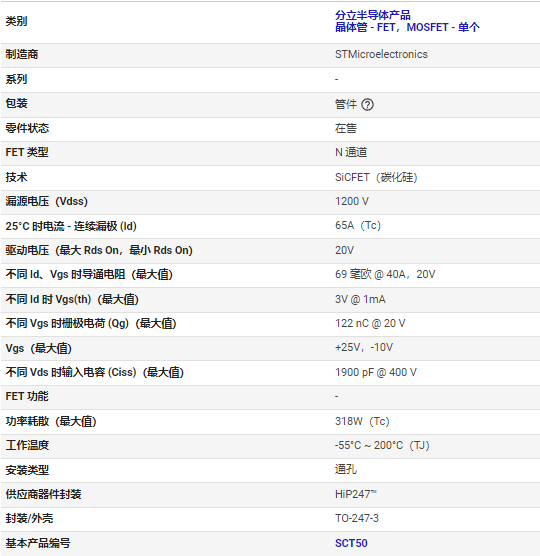The image size is (540, 556).
Task: Click the HiP247 supplier package value
Action: [356, 494]
